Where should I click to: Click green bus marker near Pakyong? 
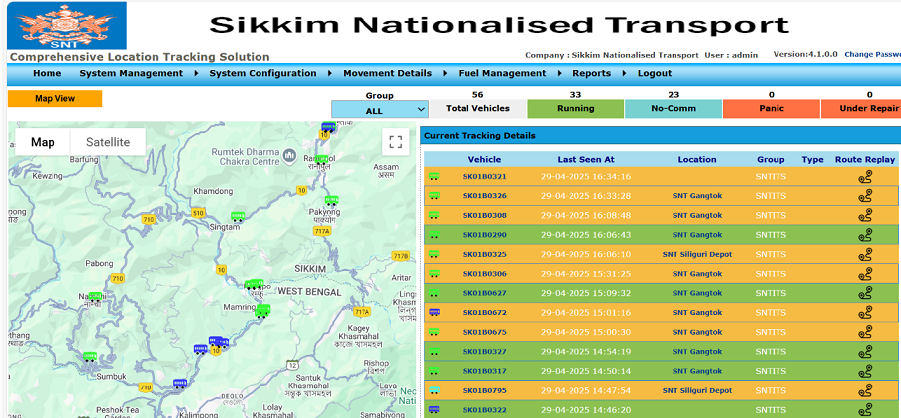point(331,201)
